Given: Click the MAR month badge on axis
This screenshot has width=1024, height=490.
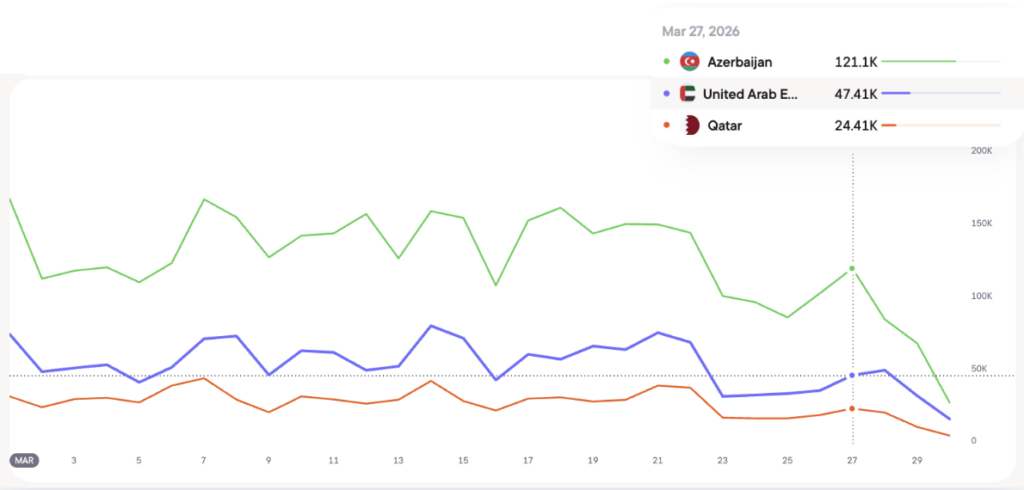Looking at the screenshot, I should (x=25, y=460).
